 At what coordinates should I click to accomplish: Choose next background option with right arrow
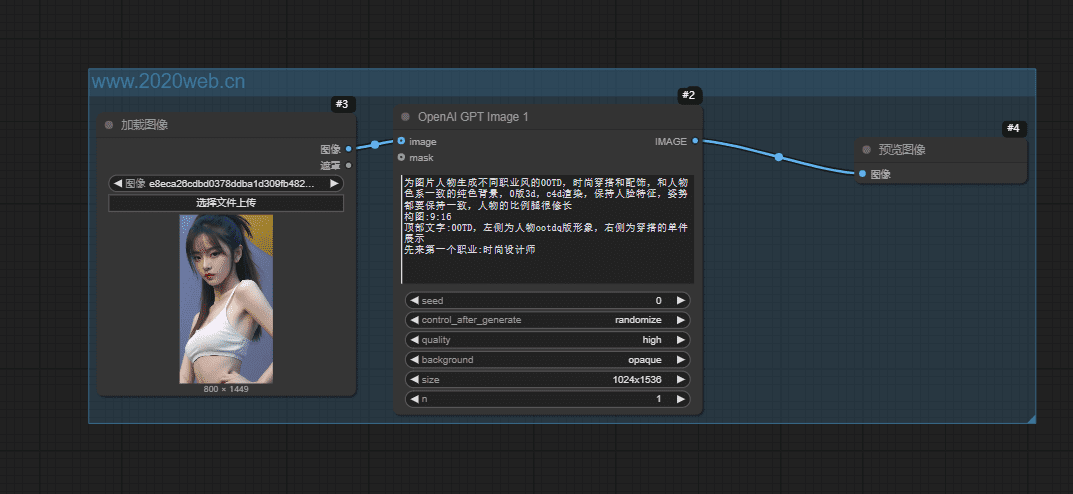(681, 360)
